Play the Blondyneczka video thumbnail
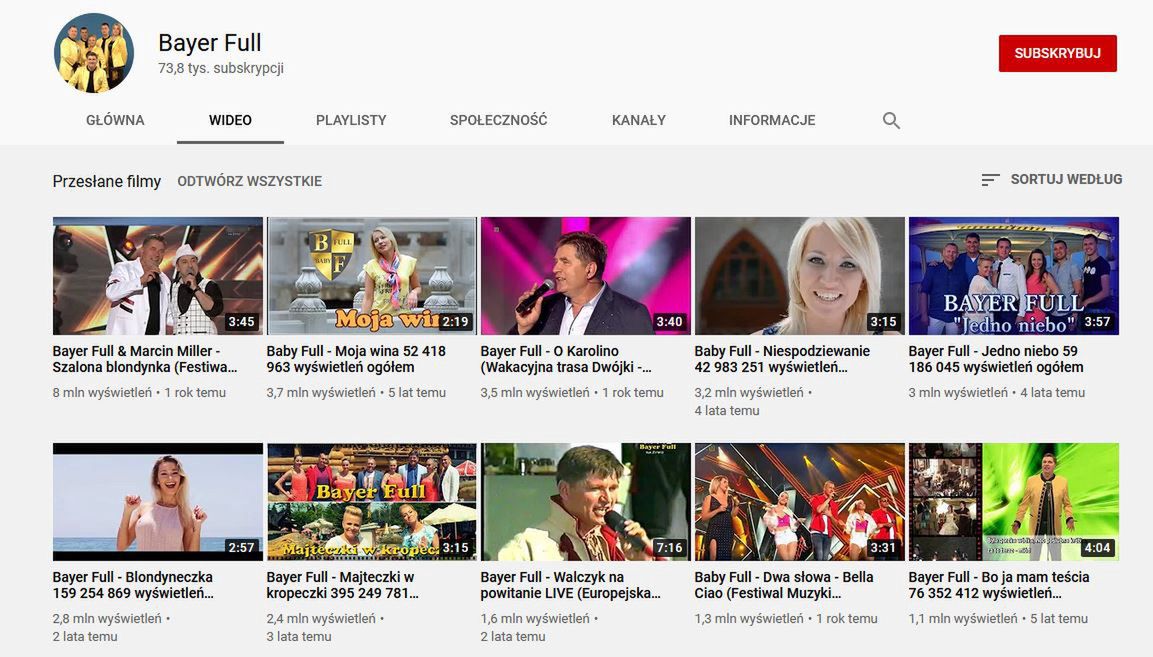Viewport: 1153px width, 657px height. pos(157,502)
